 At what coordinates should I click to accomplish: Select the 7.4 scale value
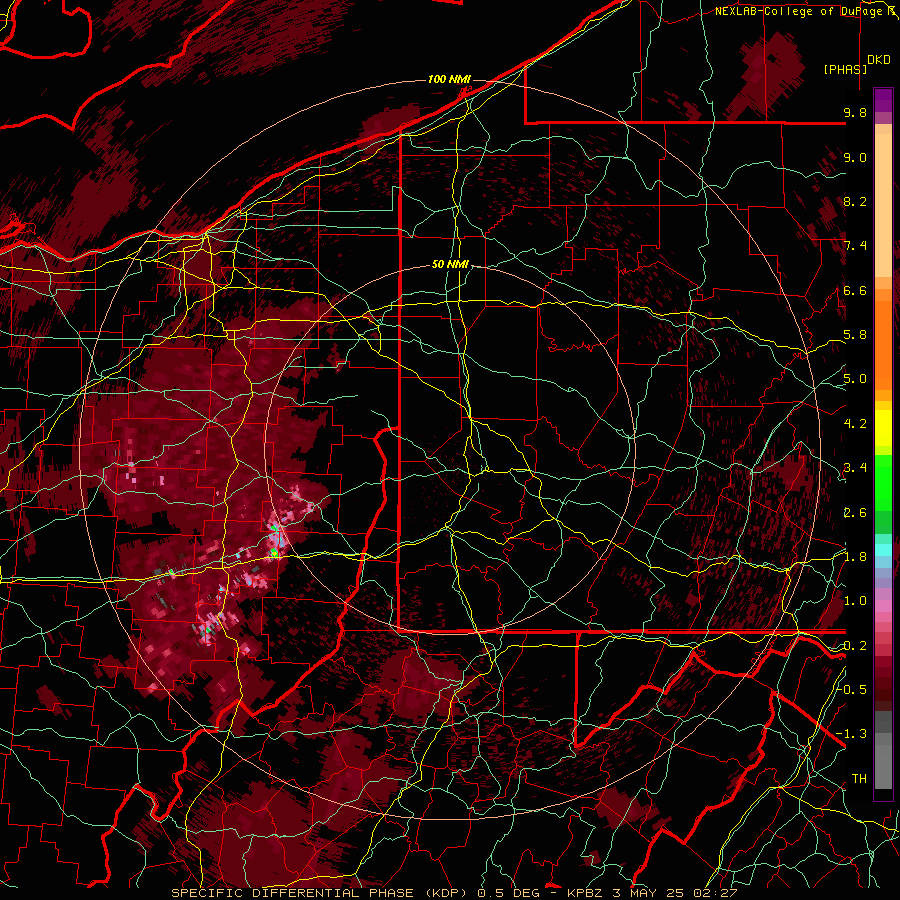[855, 246]
